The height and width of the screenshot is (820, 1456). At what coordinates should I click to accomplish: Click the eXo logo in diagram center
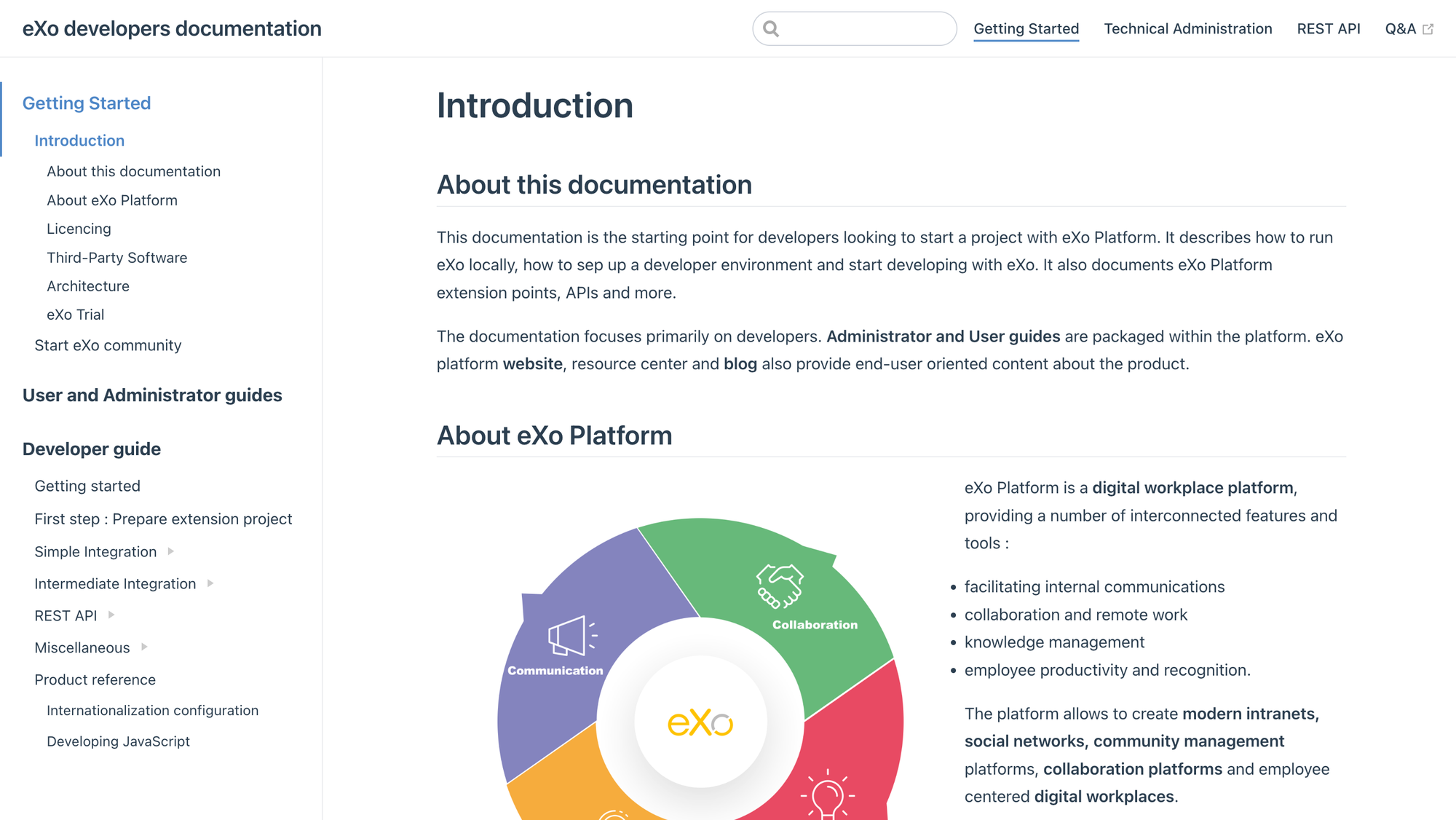tap(700, 722)
